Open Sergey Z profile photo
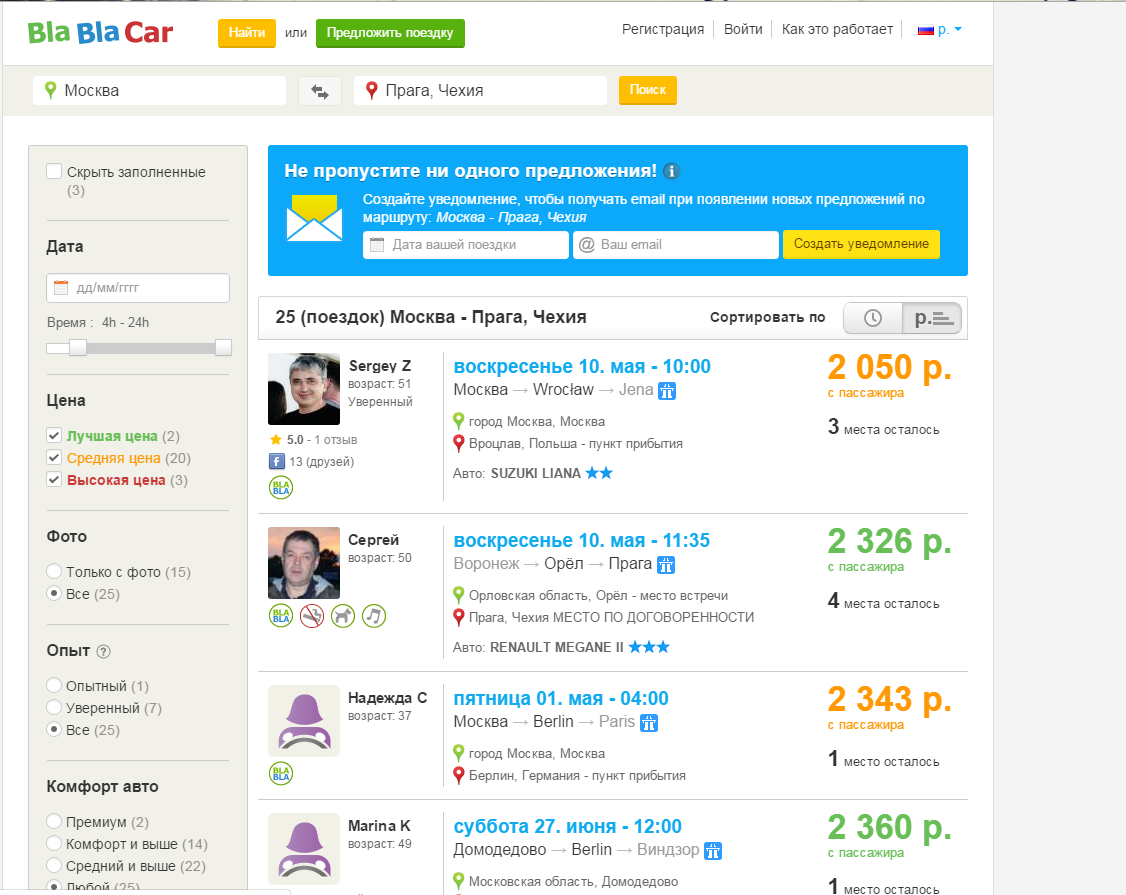The width and height of the screenshot is (1126, 895). point(304,389)
